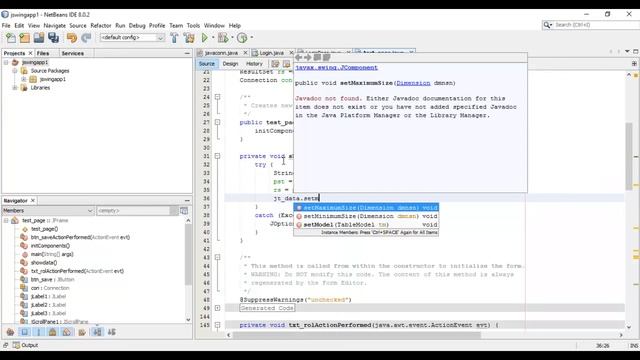Switch to the Files tab

point(43,53)
